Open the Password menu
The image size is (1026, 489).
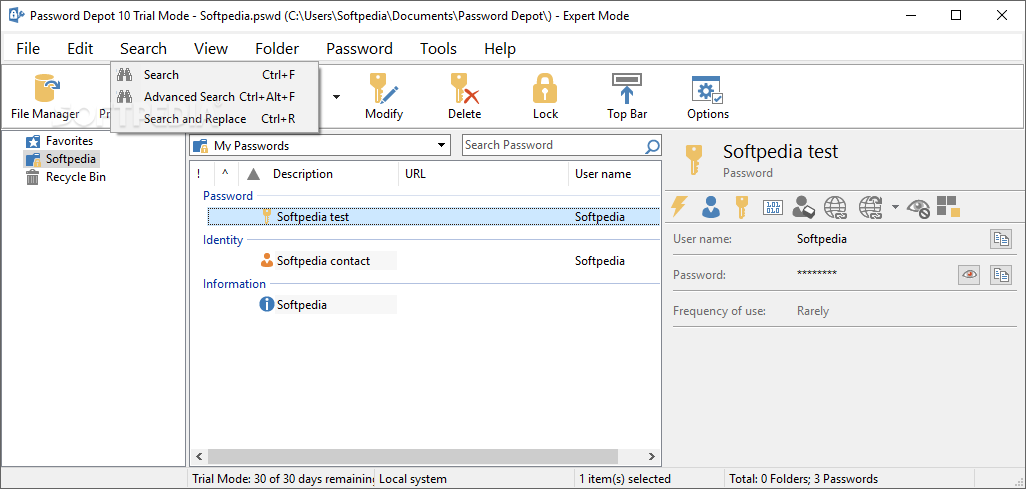(x=359, y=48)
